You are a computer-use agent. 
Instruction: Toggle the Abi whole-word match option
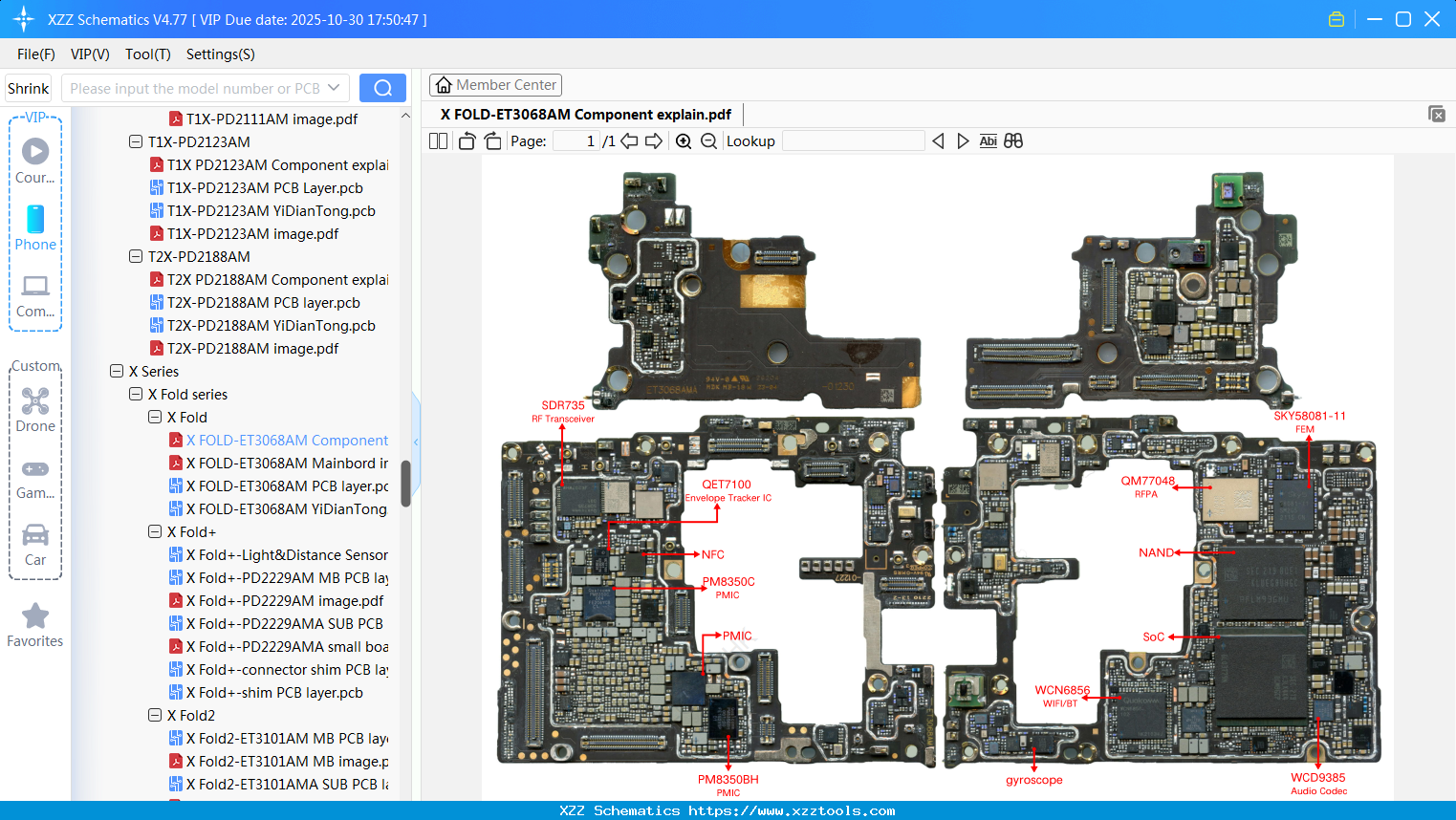[988, 140]
